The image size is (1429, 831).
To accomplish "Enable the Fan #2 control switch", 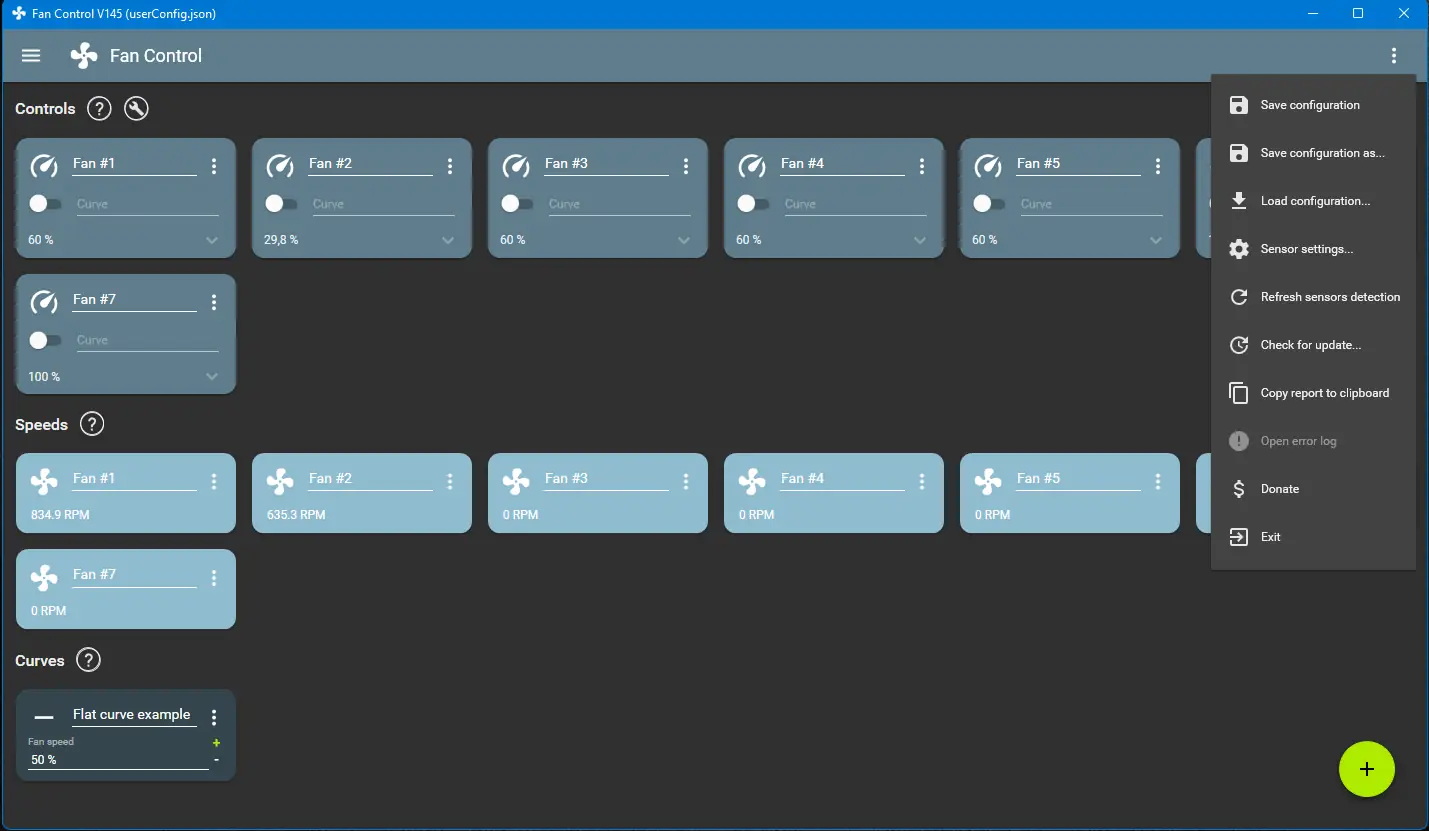I will click(x=281, y=203).
